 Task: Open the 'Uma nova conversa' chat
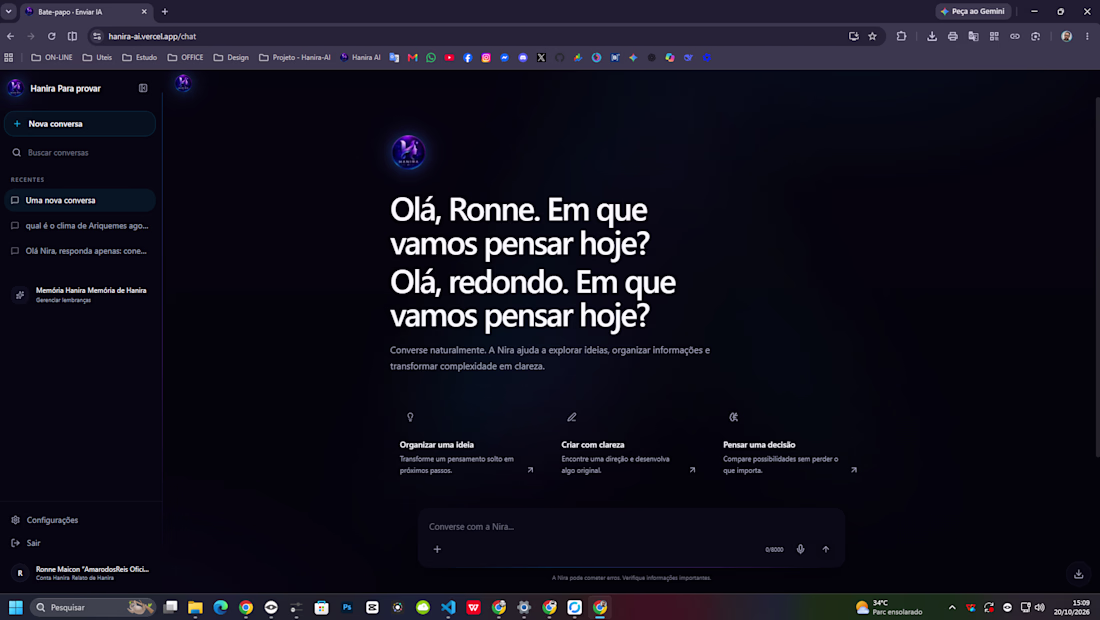[x=80, y=201]
